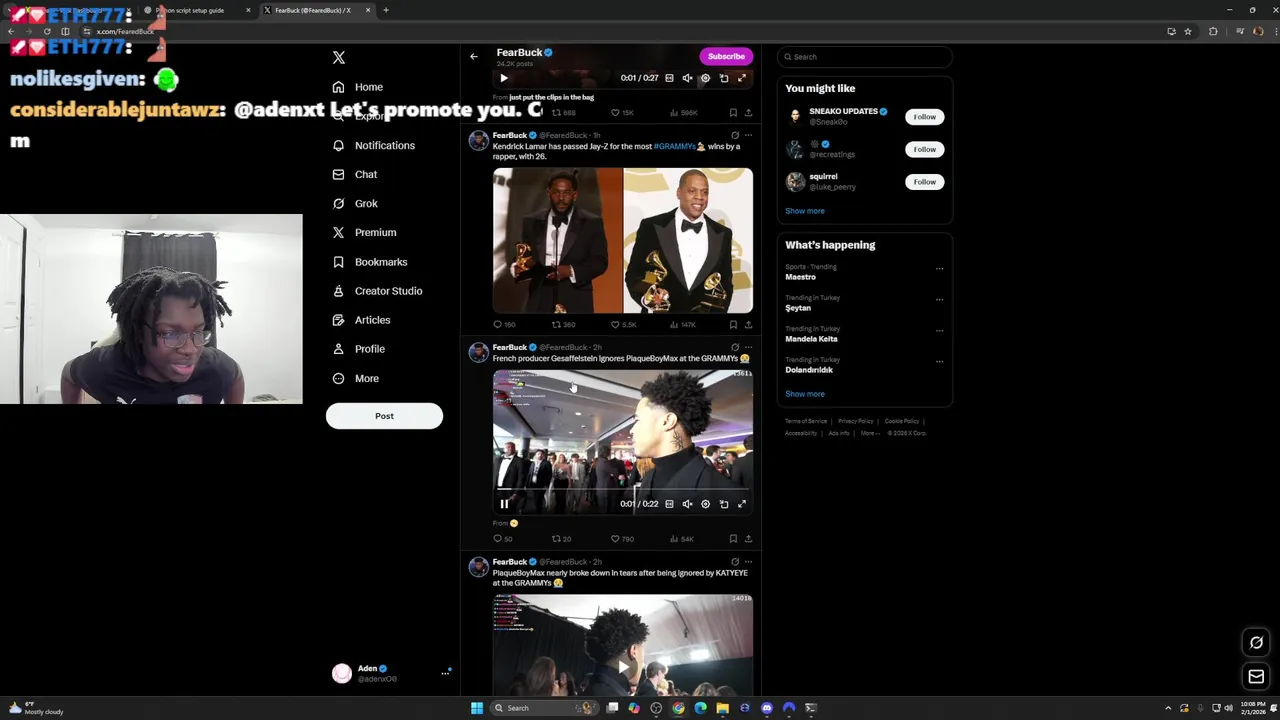Viewport: 1280px width, 720px height.
Task: Seek on the 0:22 video progress bar
Action: click(623, 490)
